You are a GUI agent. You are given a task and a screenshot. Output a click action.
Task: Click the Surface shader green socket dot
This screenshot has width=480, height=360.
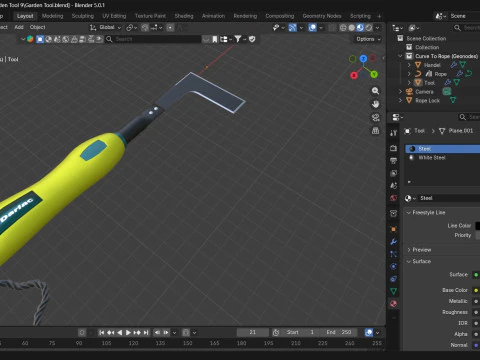(x=476, y=275)
